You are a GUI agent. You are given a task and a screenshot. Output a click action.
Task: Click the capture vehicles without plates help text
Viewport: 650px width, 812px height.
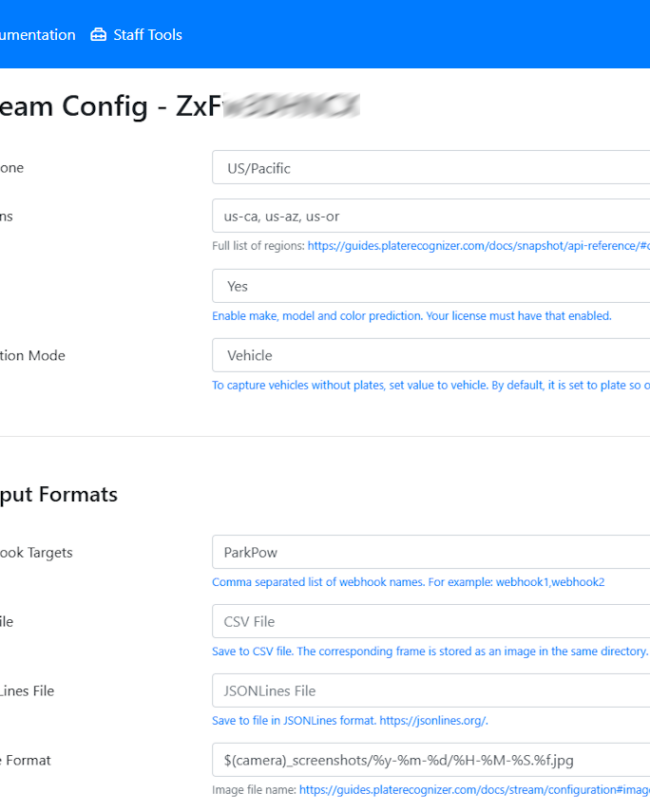(x=431, y=385)
